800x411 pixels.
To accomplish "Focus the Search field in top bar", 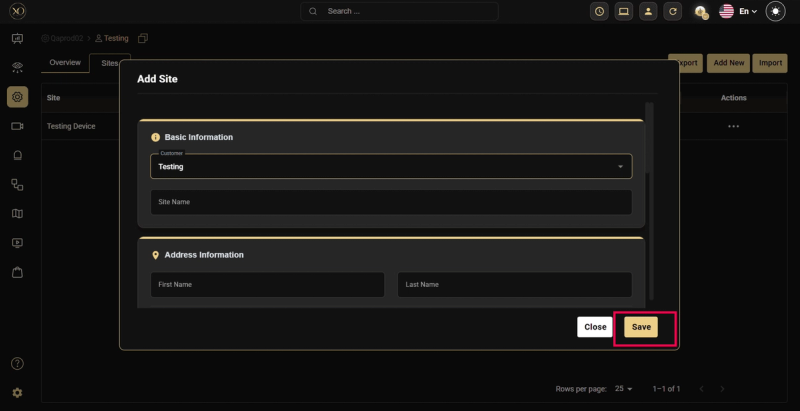I will point(399,11).
